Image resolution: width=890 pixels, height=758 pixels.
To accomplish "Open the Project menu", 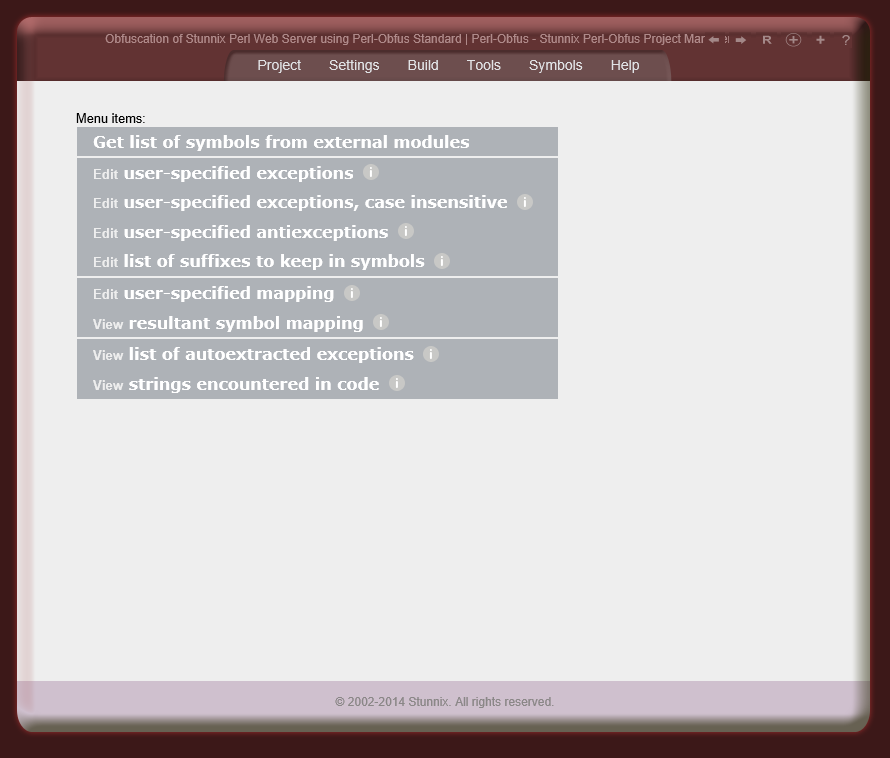I will (x=279, y=65).
